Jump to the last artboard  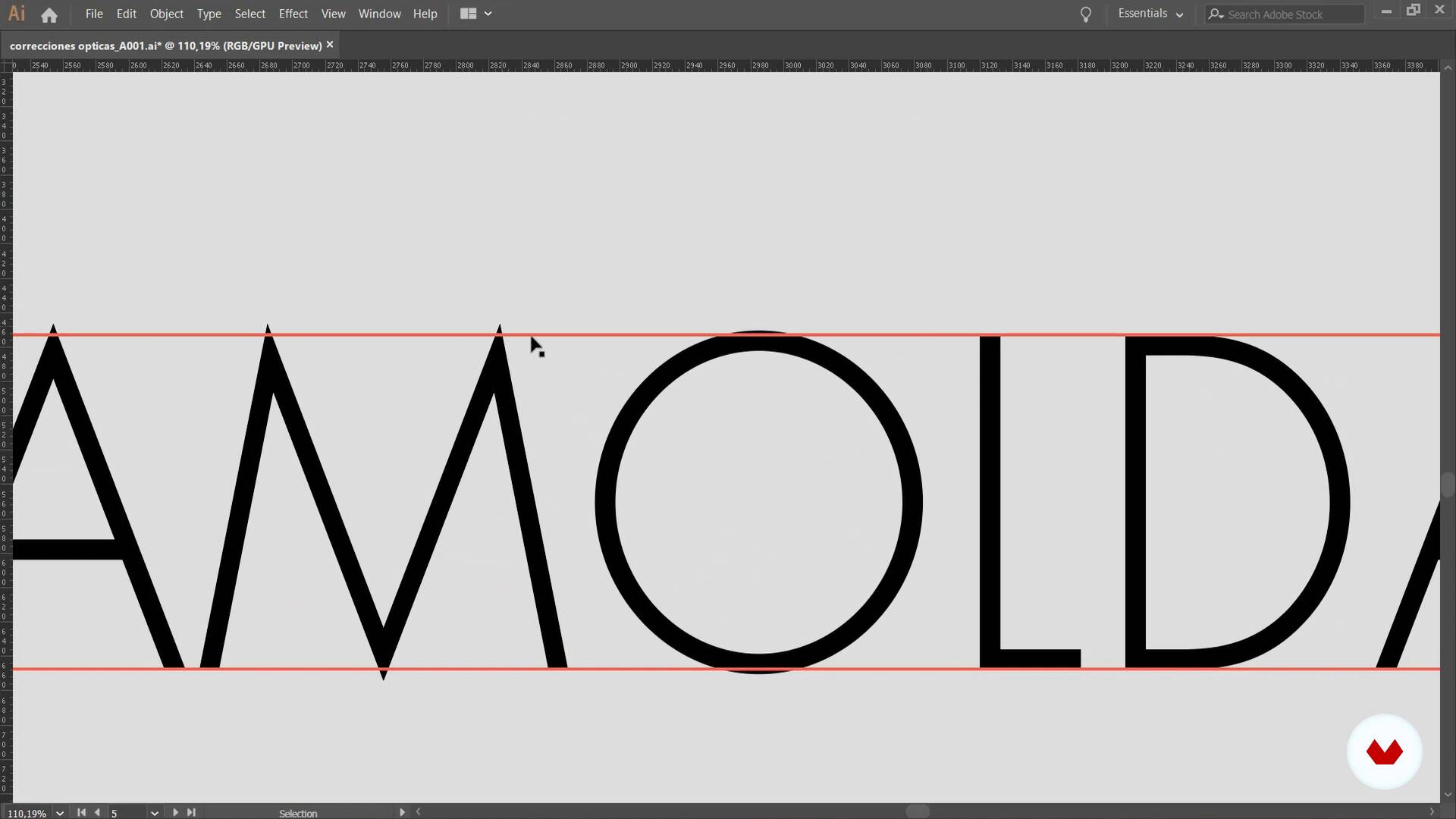tap(191, 812)
